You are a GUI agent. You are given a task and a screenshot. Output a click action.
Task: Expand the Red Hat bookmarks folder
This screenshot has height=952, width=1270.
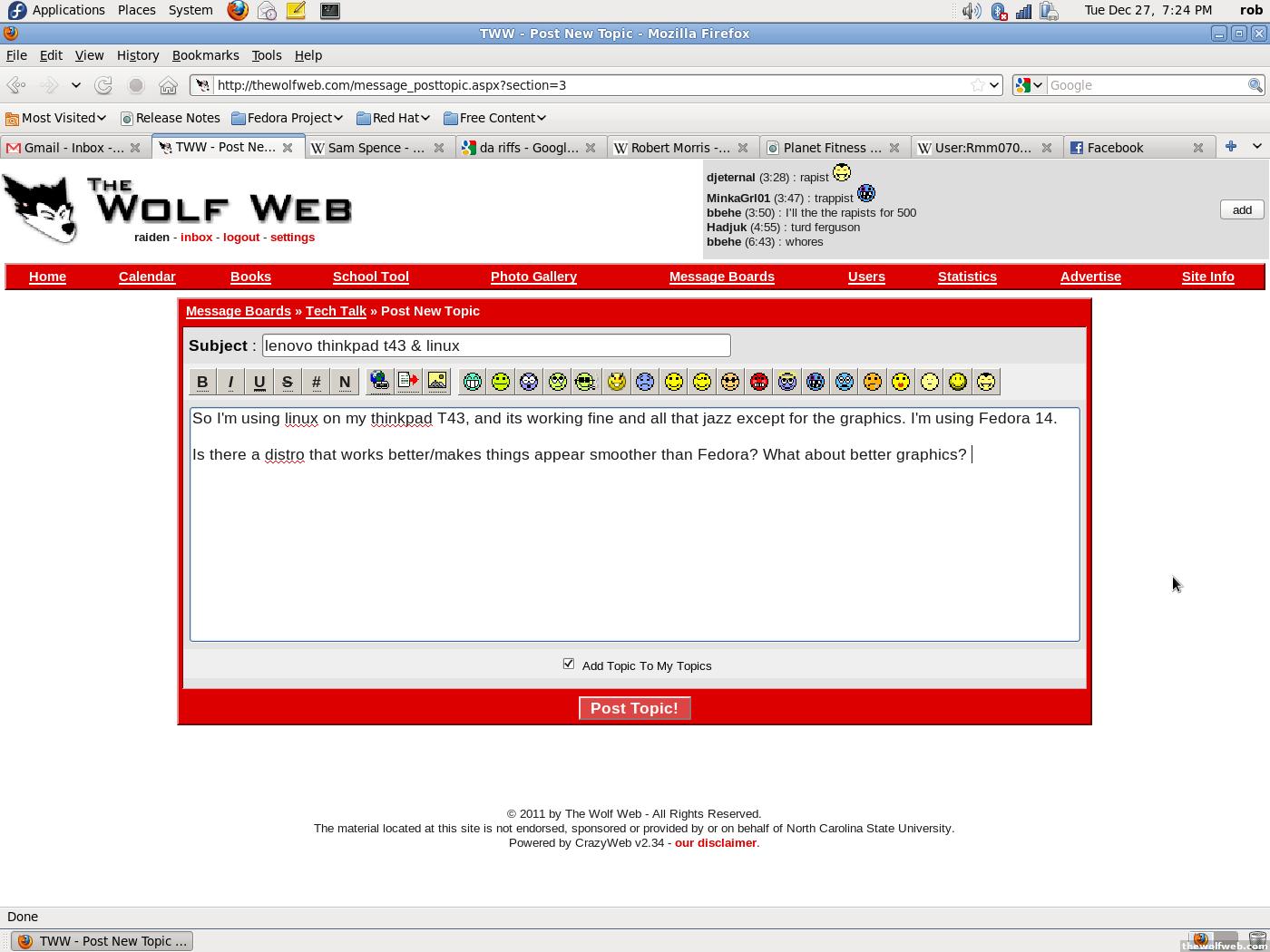click(393, 118)
